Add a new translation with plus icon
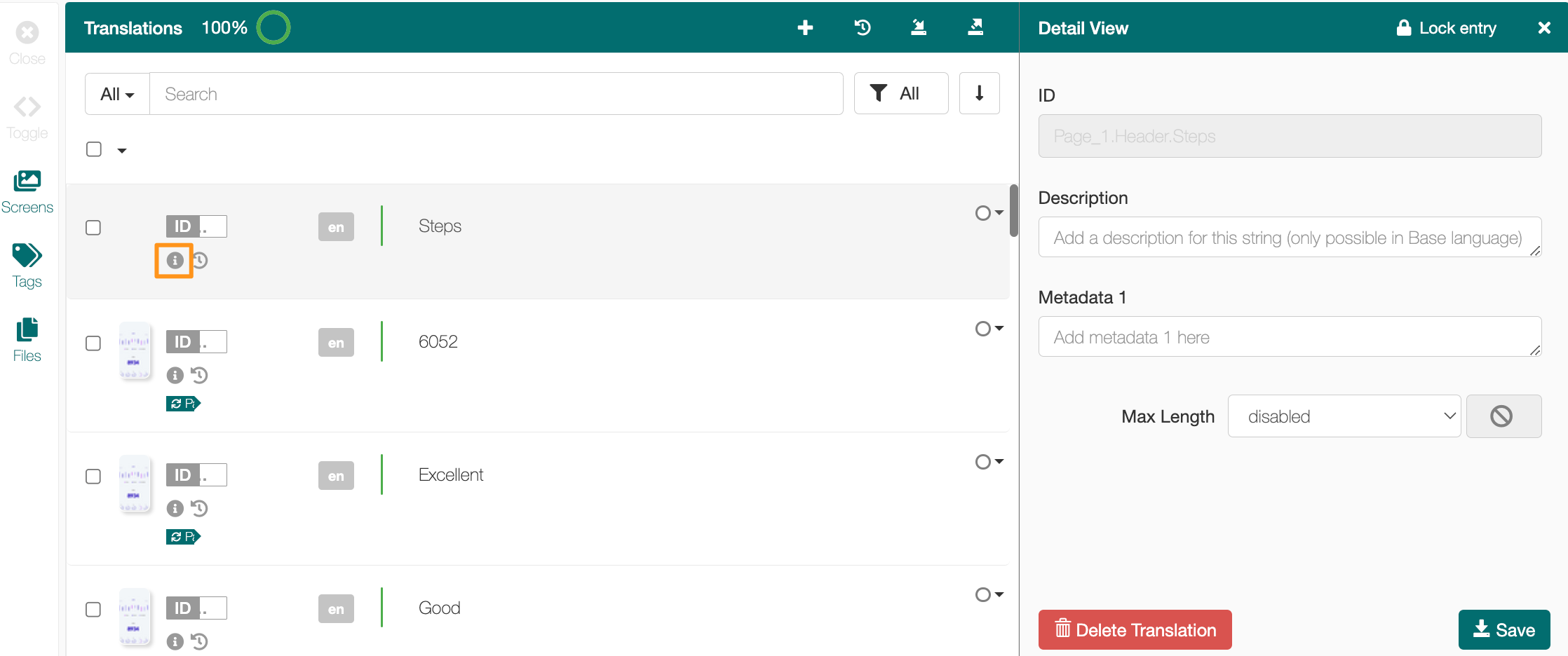 pyautogui.click(x=805, y=27)
